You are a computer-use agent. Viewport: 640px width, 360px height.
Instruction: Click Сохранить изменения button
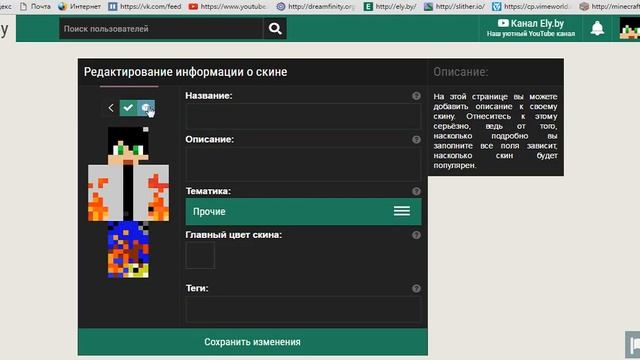coord(253,342)
